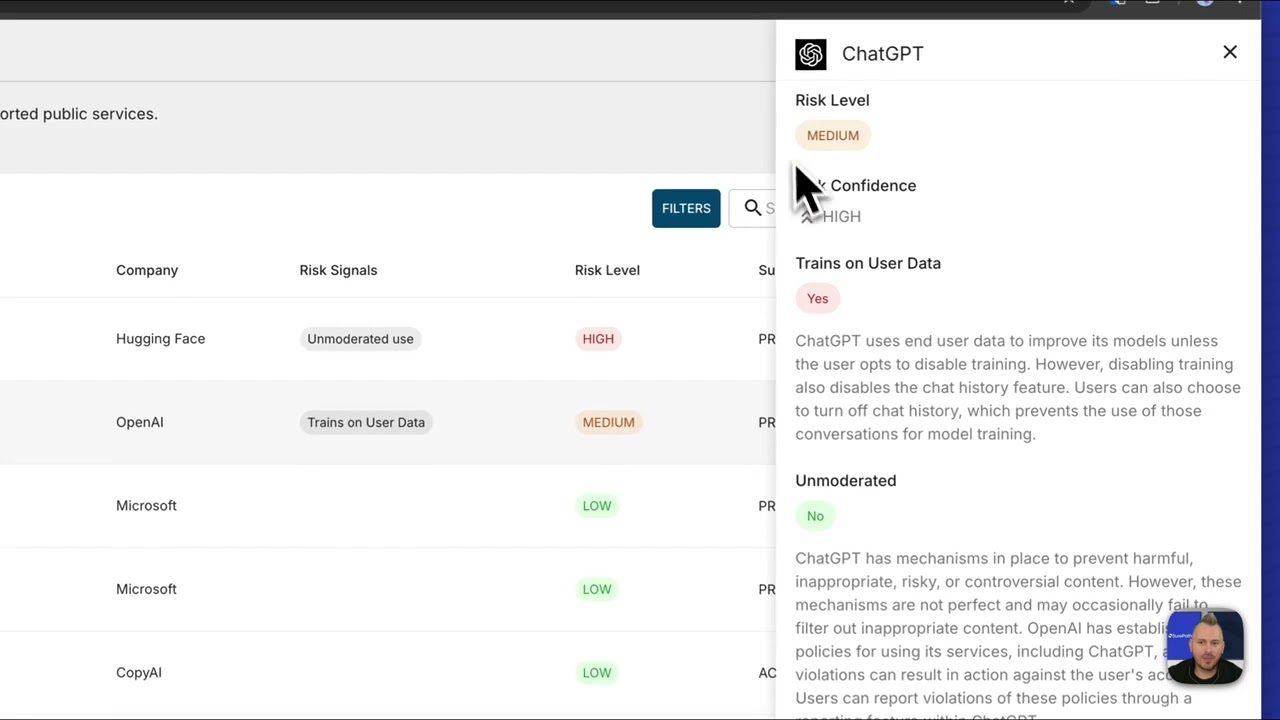Screen dimensions: 1280x720
Task: Click the presenter webcam thumbnail
Action: click(1206, 646)
